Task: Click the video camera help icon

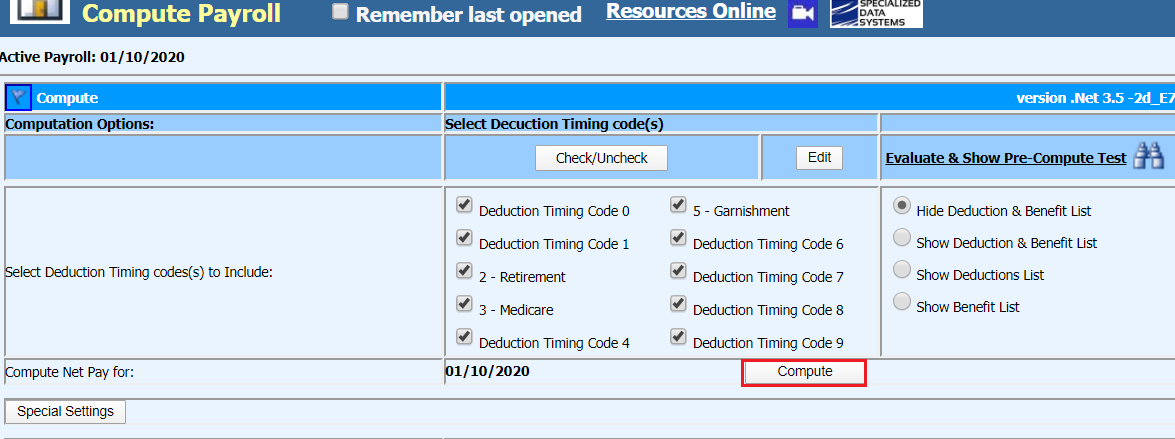Action: tap(802, 13)
